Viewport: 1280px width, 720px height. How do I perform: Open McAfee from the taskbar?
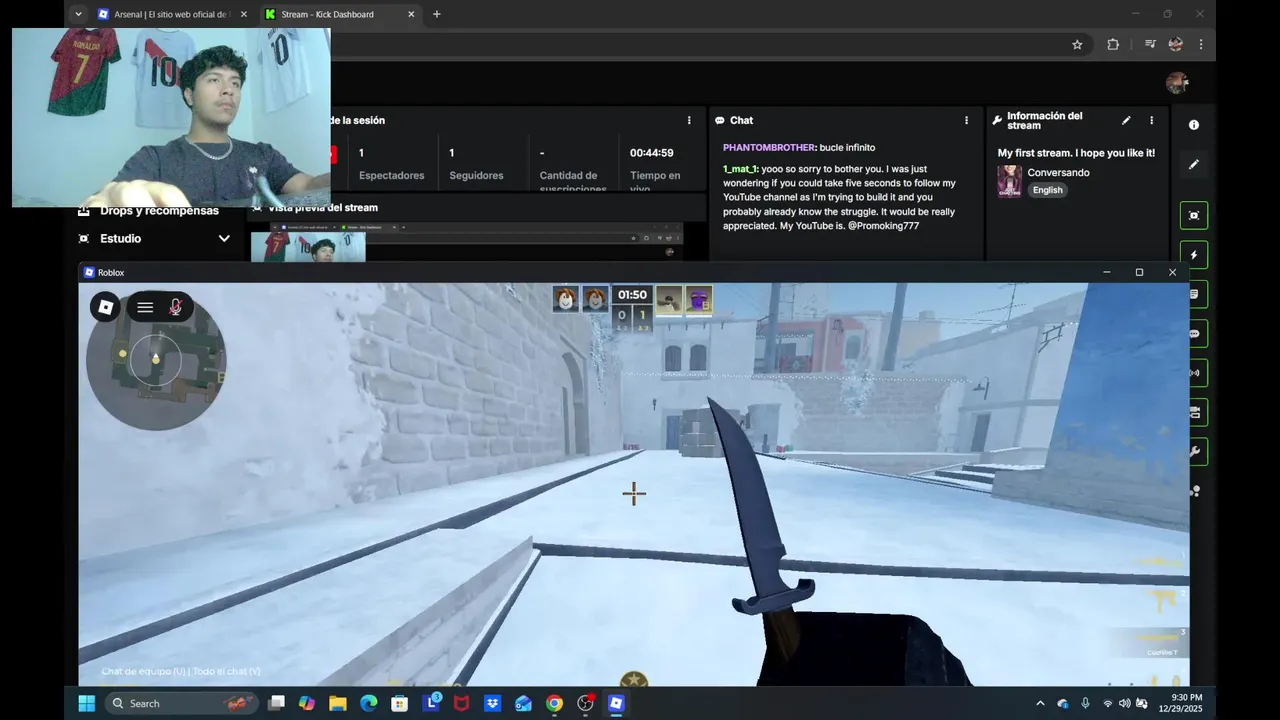tap(461, 703)
